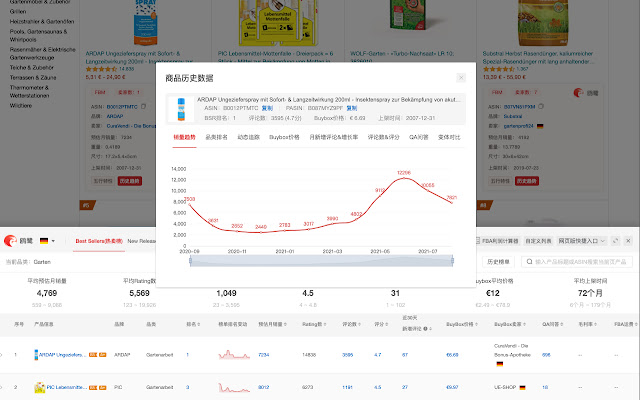Click the 鸥鹭 logo icon in panel

tap(10, 241)
